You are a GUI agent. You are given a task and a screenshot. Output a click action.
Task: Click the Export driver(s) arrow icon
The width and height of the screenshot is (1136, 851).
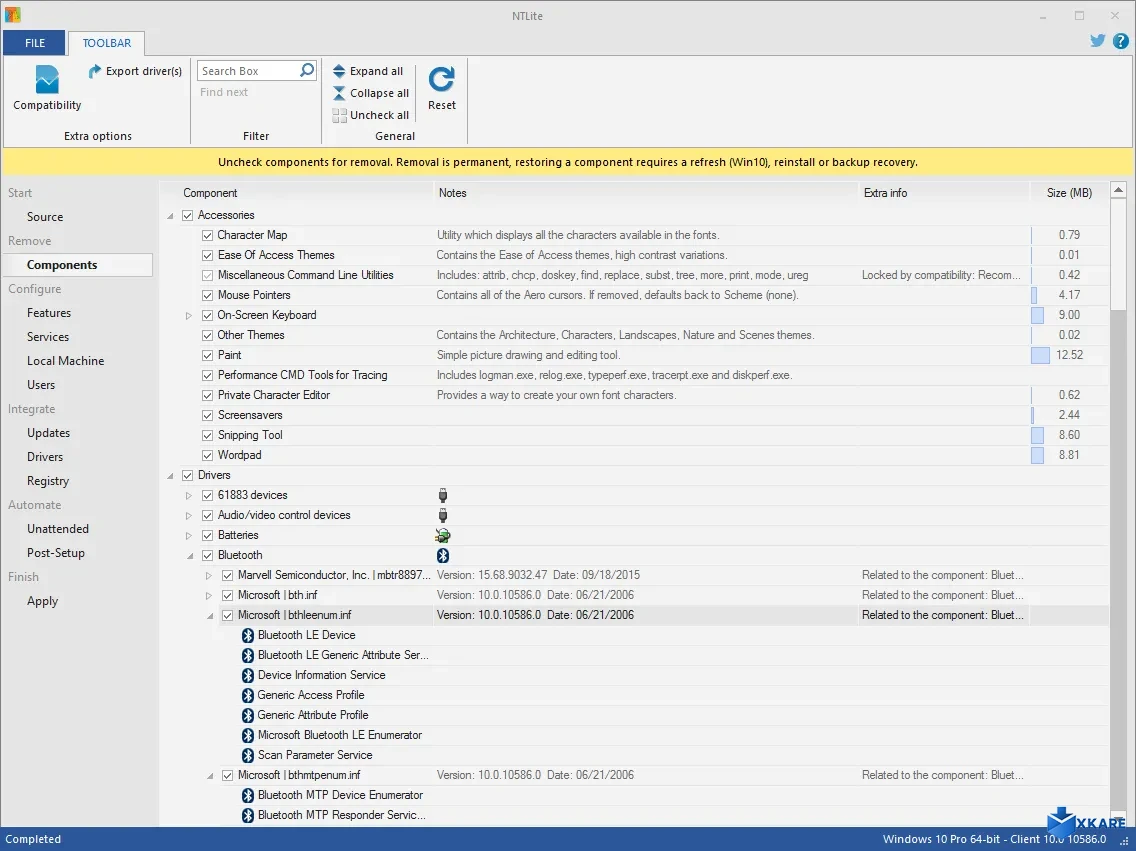click(94, 71)
